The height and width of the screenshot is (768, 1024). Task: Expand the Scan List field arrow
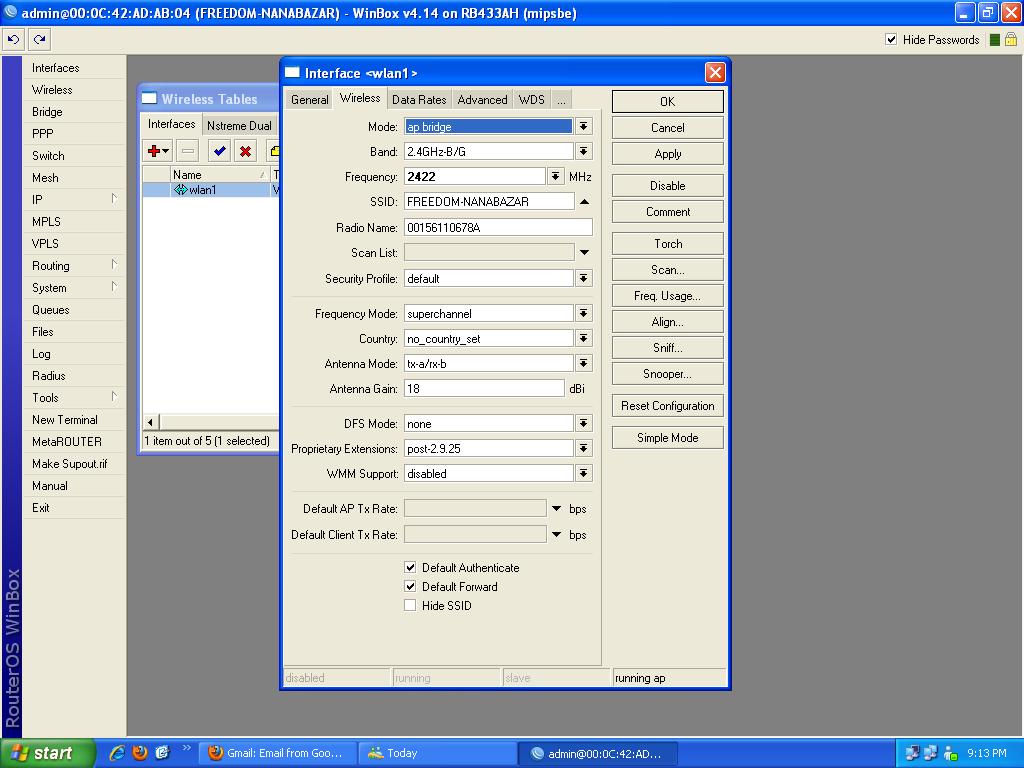click(x=584, y=253)
